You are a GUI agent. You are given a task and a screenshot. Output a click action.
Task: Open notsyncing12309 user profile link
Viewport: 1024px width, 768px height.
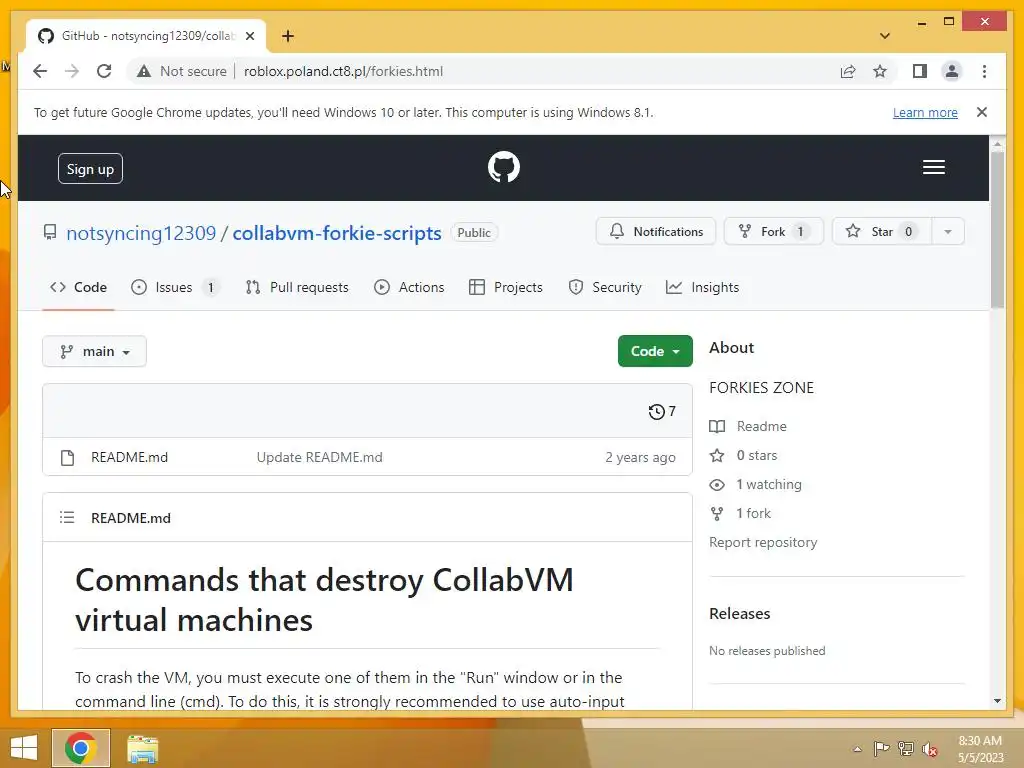140,233
